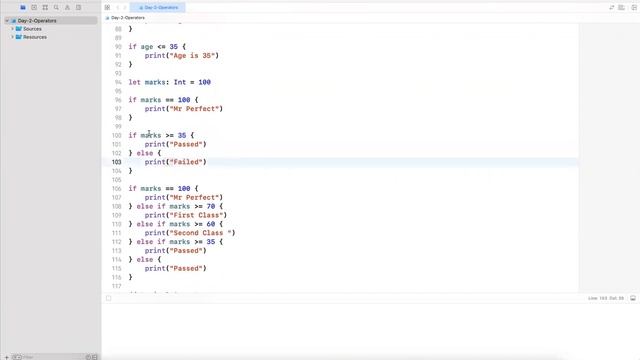Open the Issue navigator warning icon

coord(67,7)
